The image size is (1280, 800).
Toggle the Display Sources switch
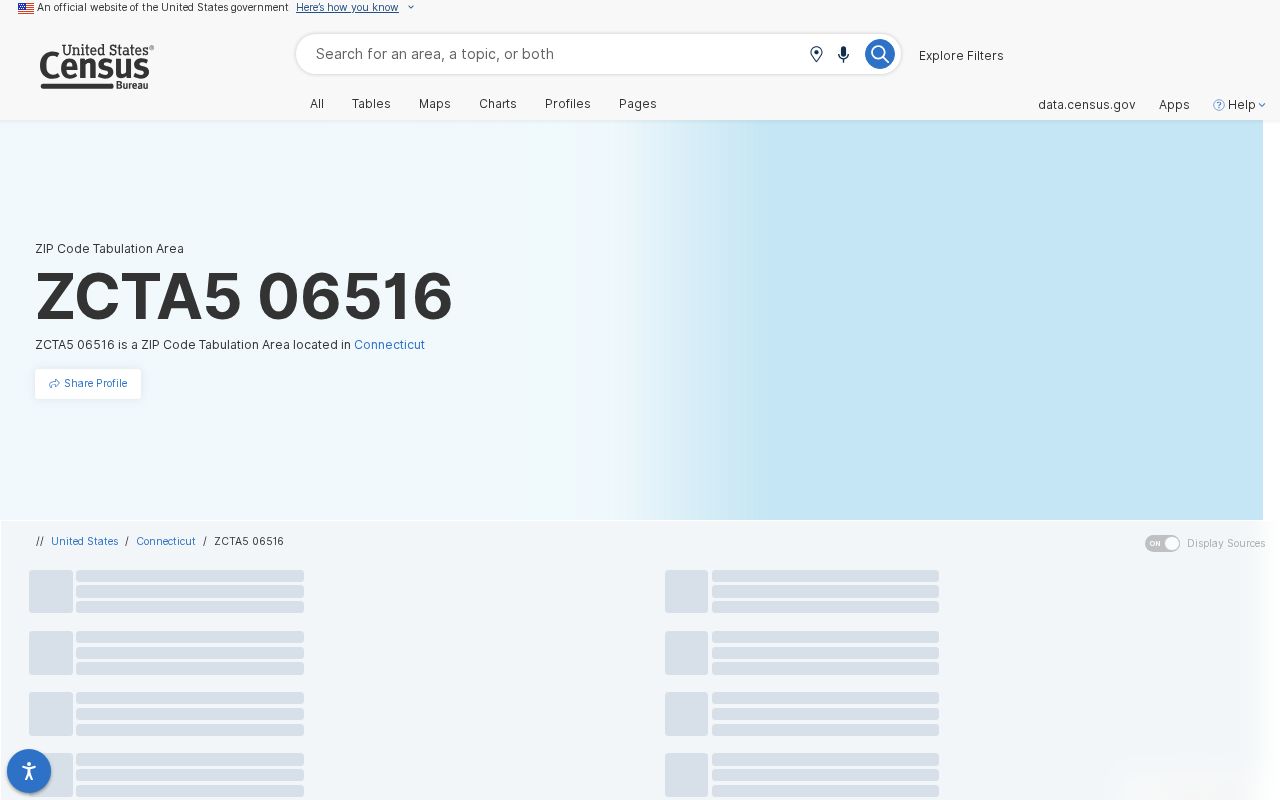(1162, 543)
